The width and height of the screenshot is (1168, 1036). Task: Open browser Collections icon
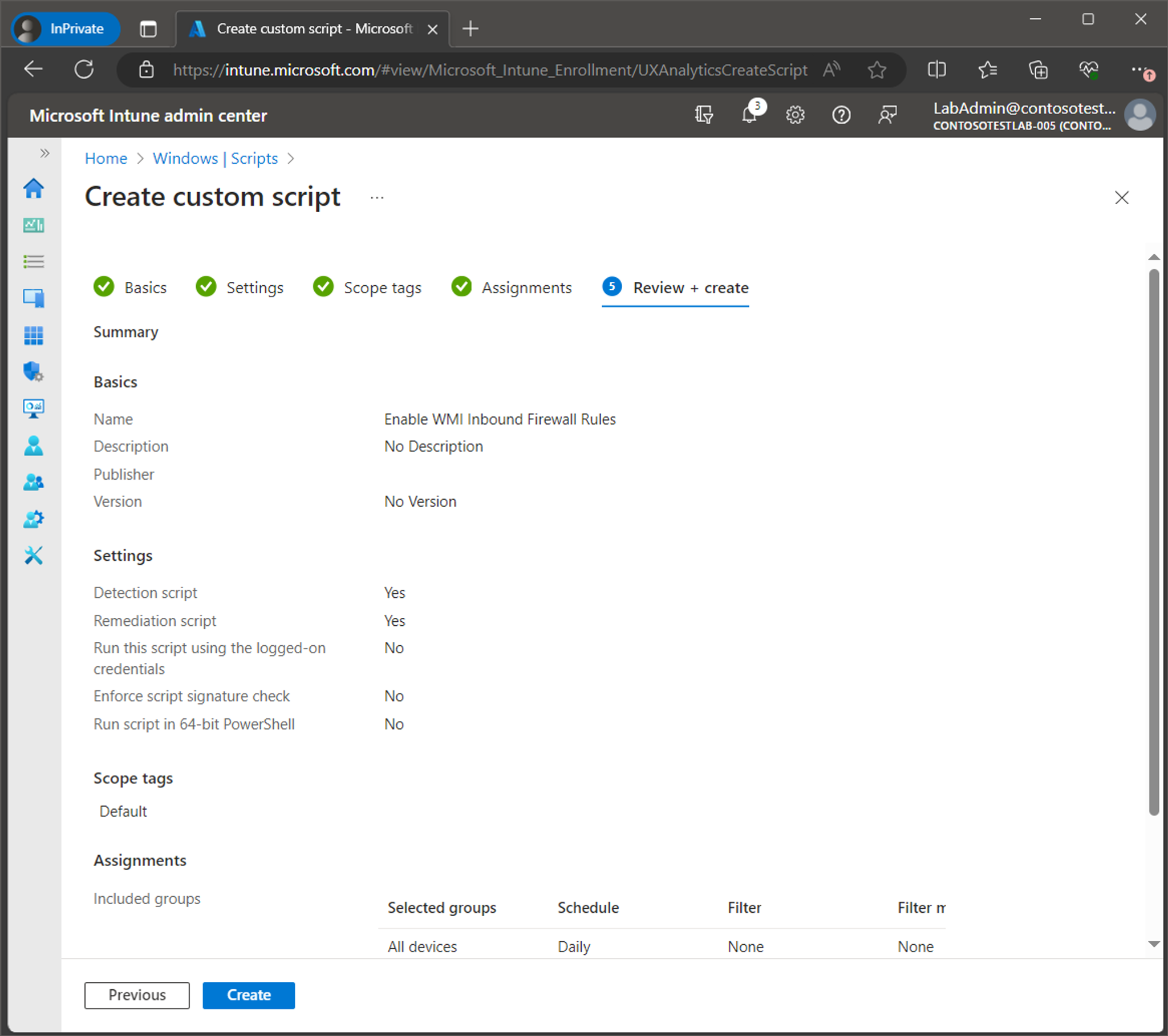click(x=1038, y=70)
